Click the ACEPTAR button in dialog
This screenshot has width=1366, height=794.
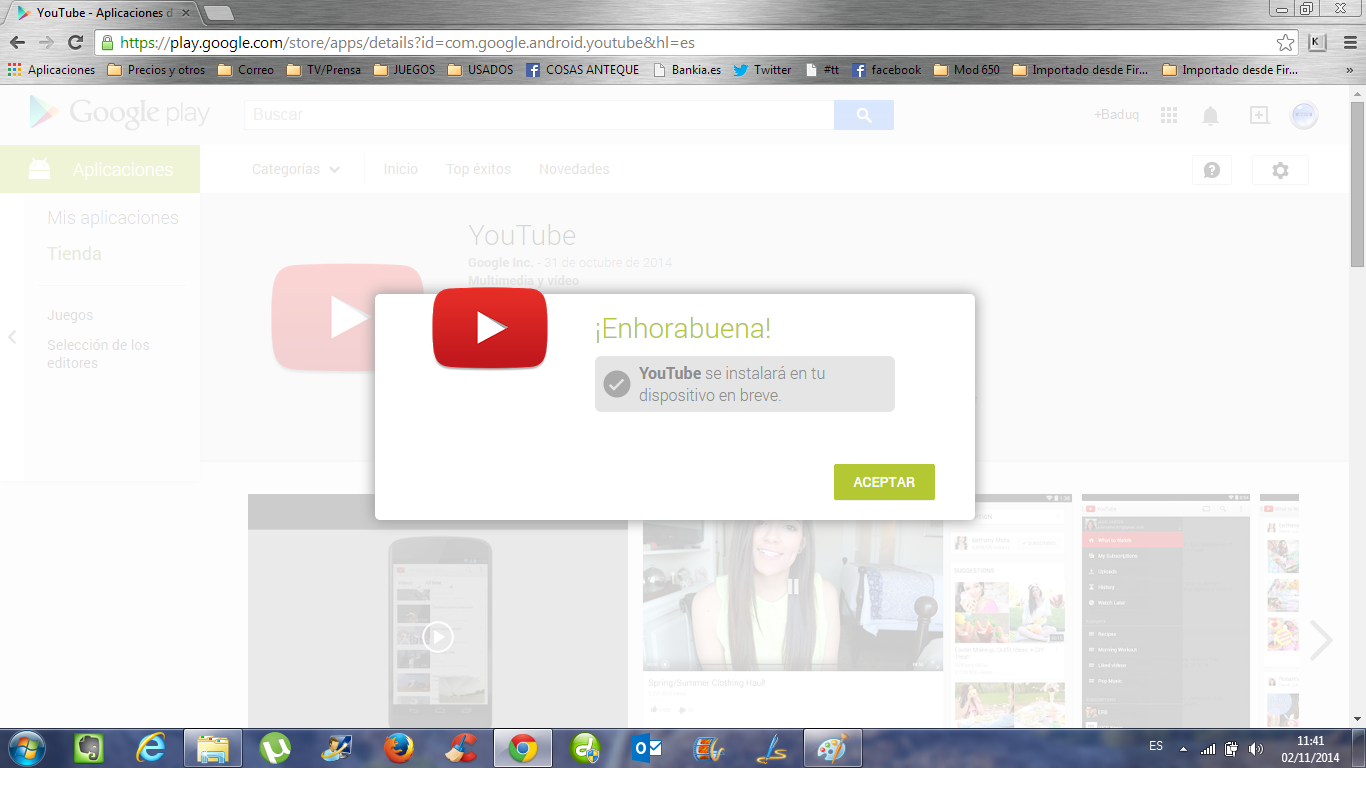coord(884,482)
